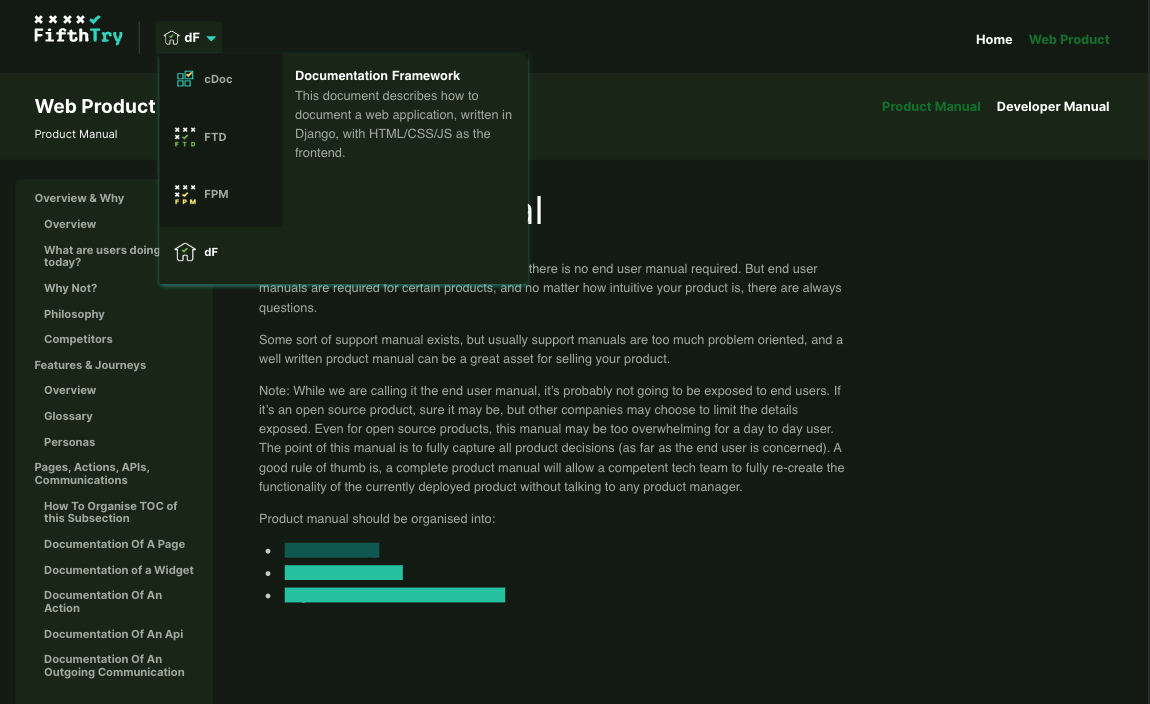Switch to Developer Manual tab
1150x704 pixels.
(1052, 106)
